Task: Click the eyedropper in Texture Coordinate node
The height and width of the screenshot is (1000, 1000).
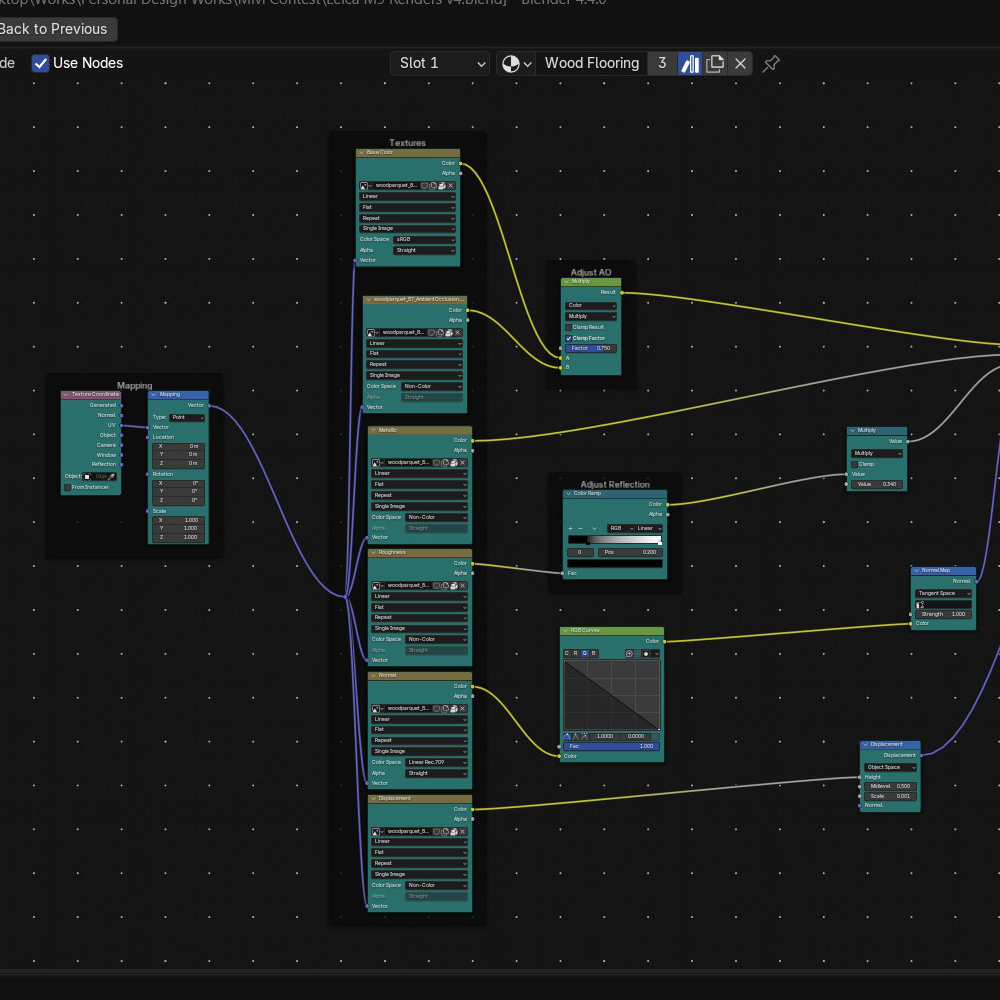Action: click(x=112, y=476)
